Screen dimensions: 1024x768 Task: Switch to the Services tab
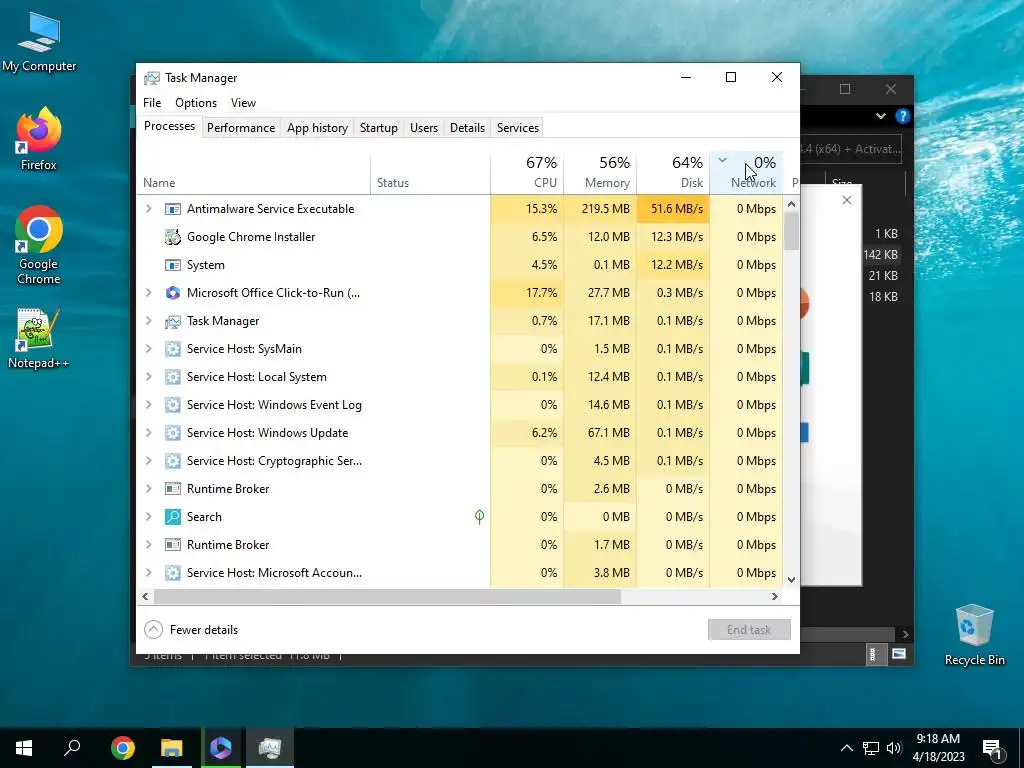click(x=518, y=128)
